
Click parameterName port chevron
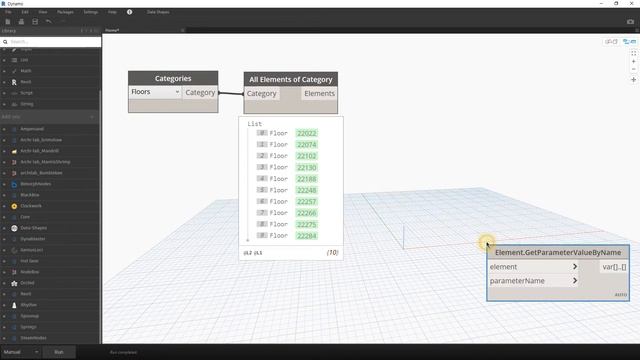click(x=575, y=281)
